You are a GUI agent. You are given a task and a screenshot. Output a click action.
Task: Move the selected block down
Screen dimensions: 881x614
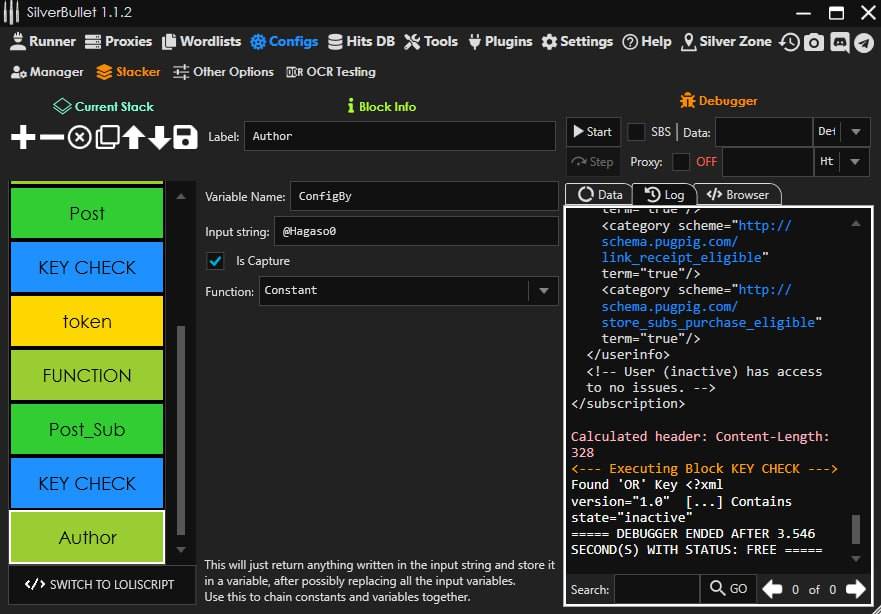[159, 137]
